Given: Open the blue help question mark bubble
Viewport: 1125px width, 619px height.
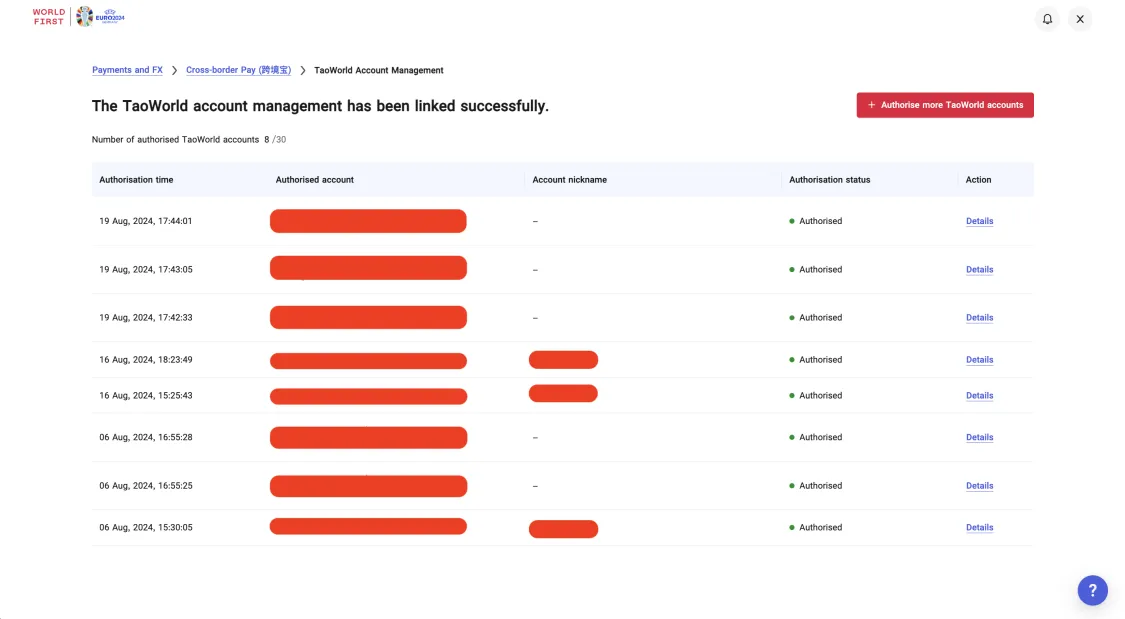Looking at the screenshot, I should [x=1092, y=590].
